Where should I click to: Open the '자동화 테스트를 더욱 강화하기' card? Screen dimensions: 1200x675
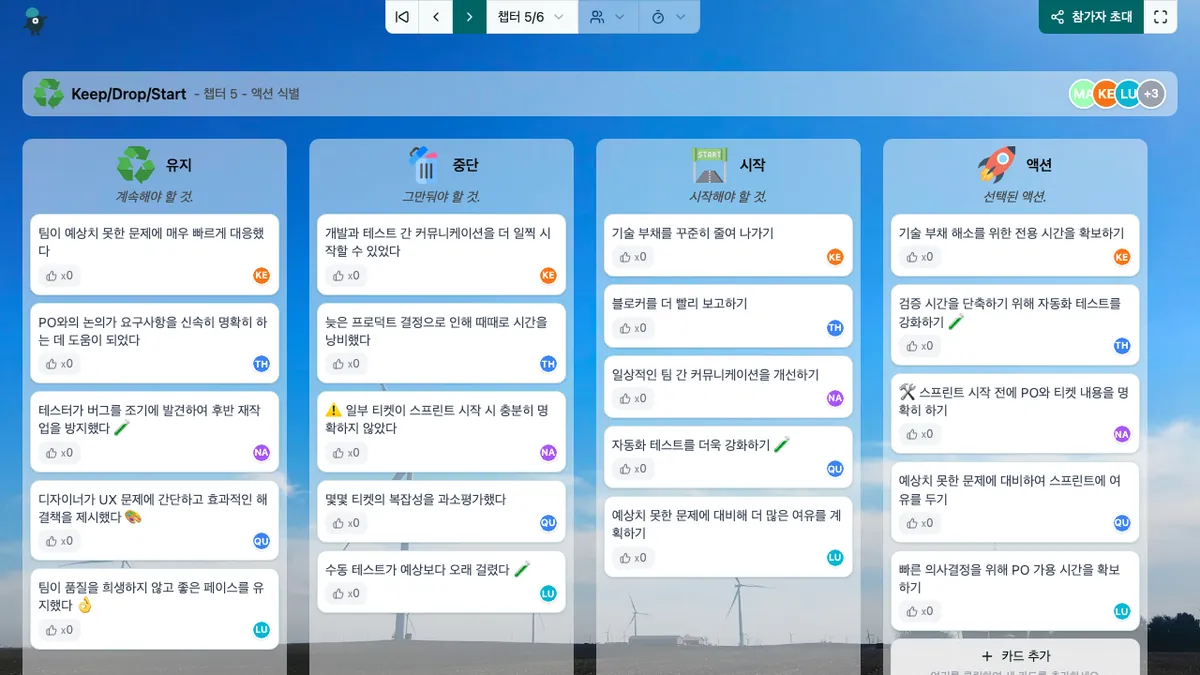(x=690, y=444)
